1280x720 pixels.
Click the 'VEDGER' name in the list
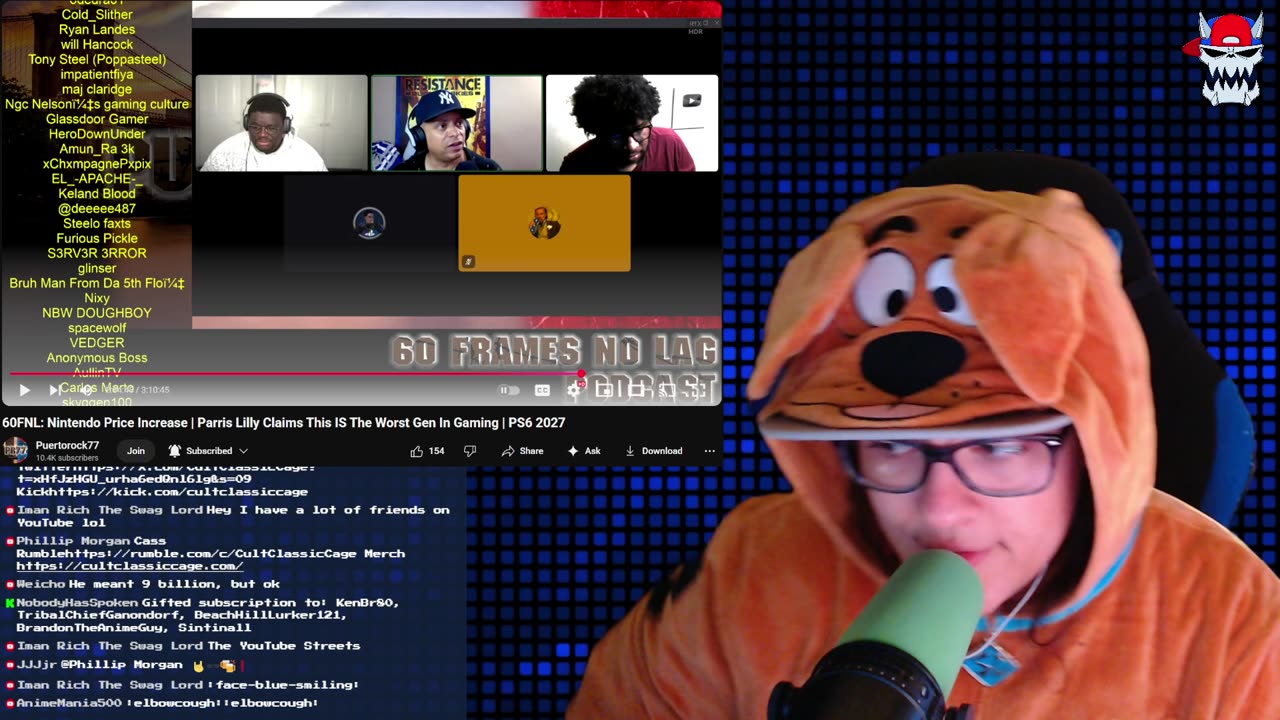click(97, 343)
